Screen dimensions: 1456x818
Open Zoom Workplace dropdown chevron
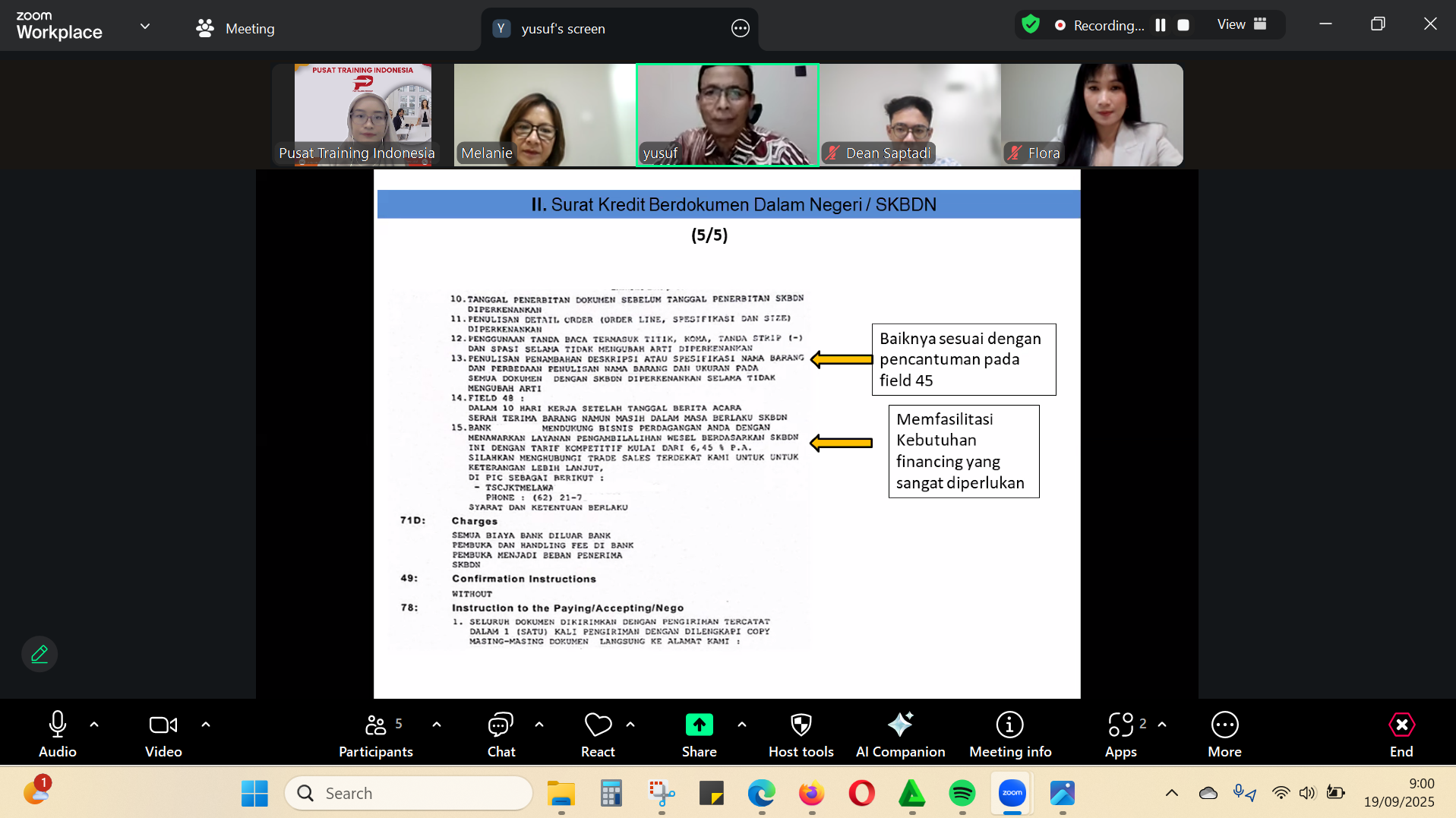point(145,27)
